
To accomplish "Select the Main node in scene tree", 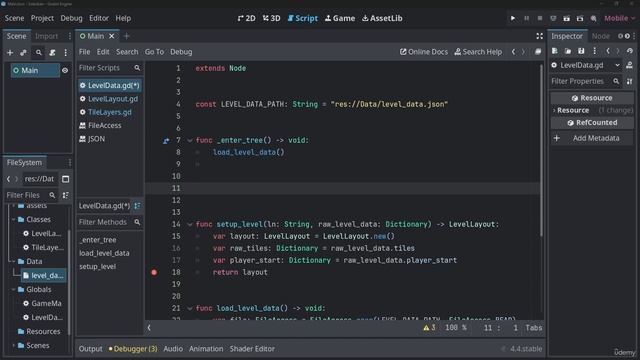I will 35,71.
